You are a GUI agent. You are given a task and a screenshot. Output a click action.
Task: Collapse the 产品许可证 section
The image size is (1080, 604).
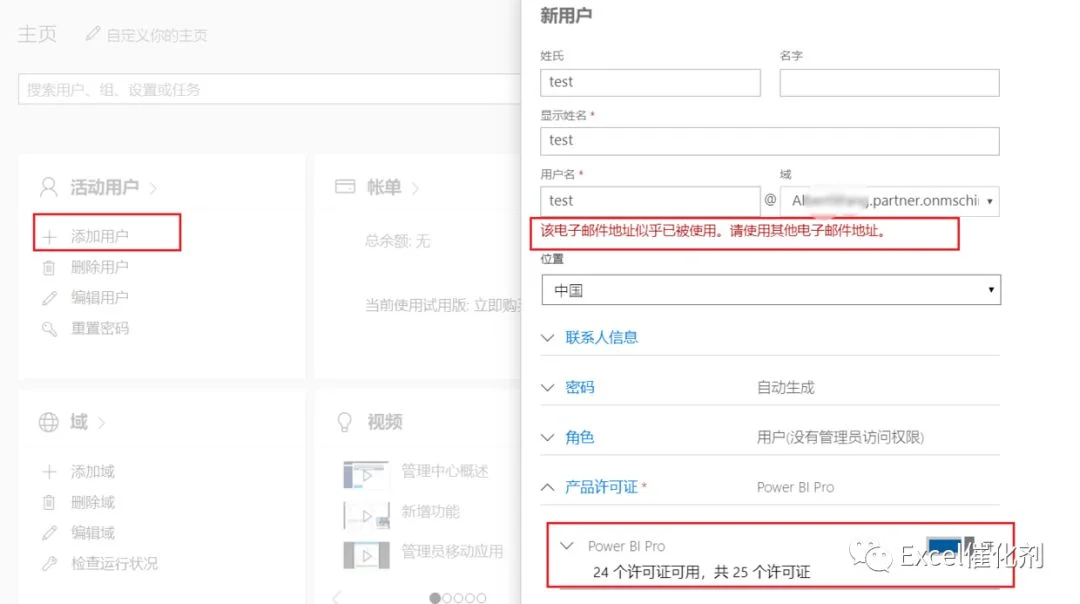tap(601, 487)
